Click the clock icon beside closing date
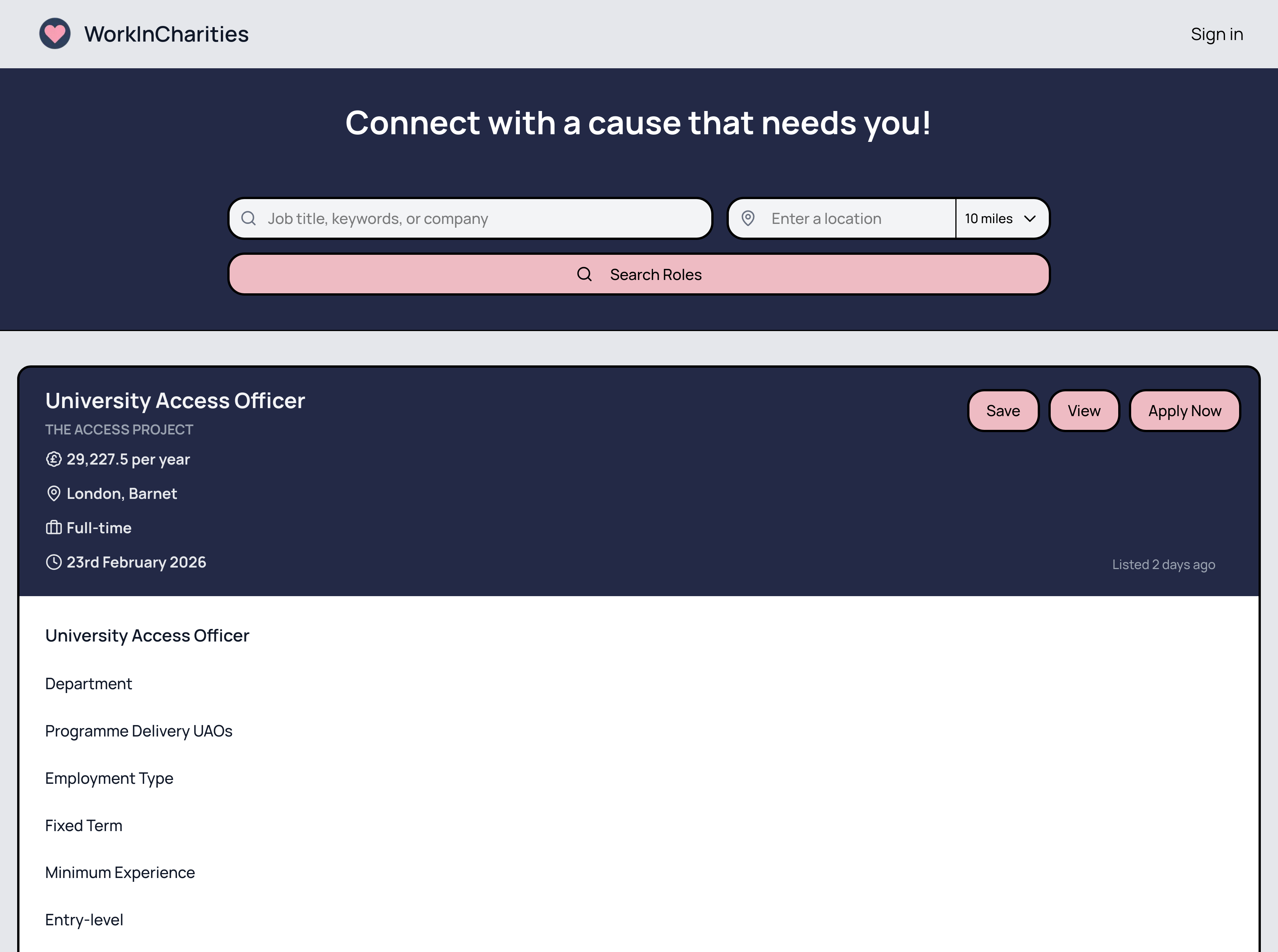This screenshot has width=1278, height=952. coord(54,562)
